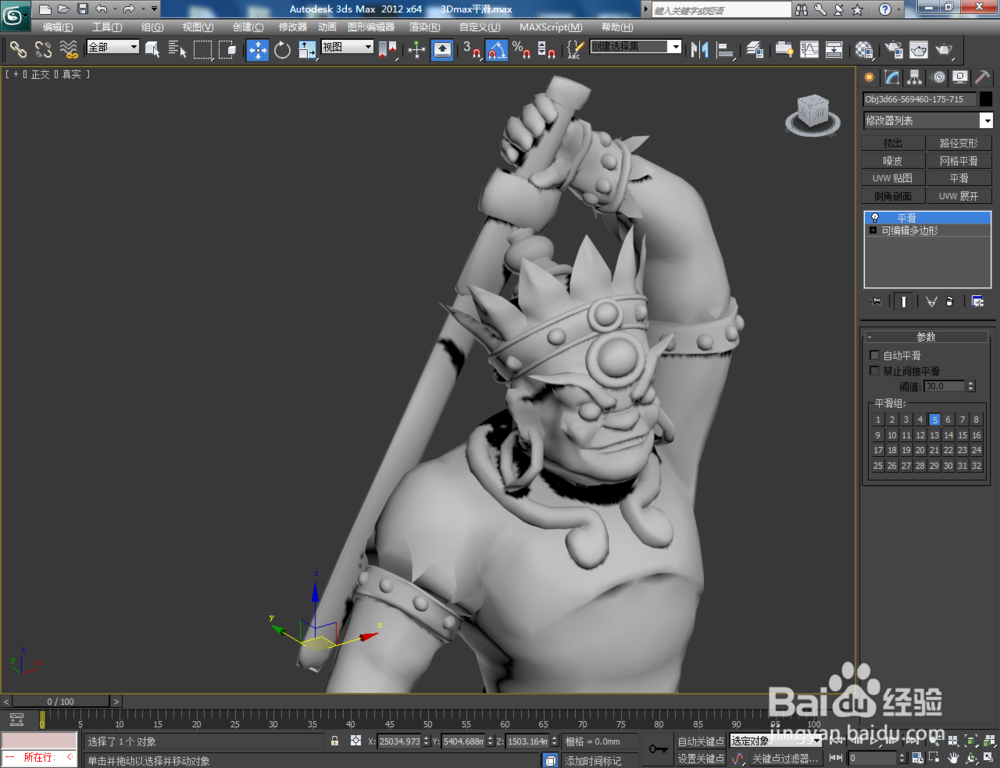Toggle the Percent Snap button
1000x768 pixels.
coord(521,50)
